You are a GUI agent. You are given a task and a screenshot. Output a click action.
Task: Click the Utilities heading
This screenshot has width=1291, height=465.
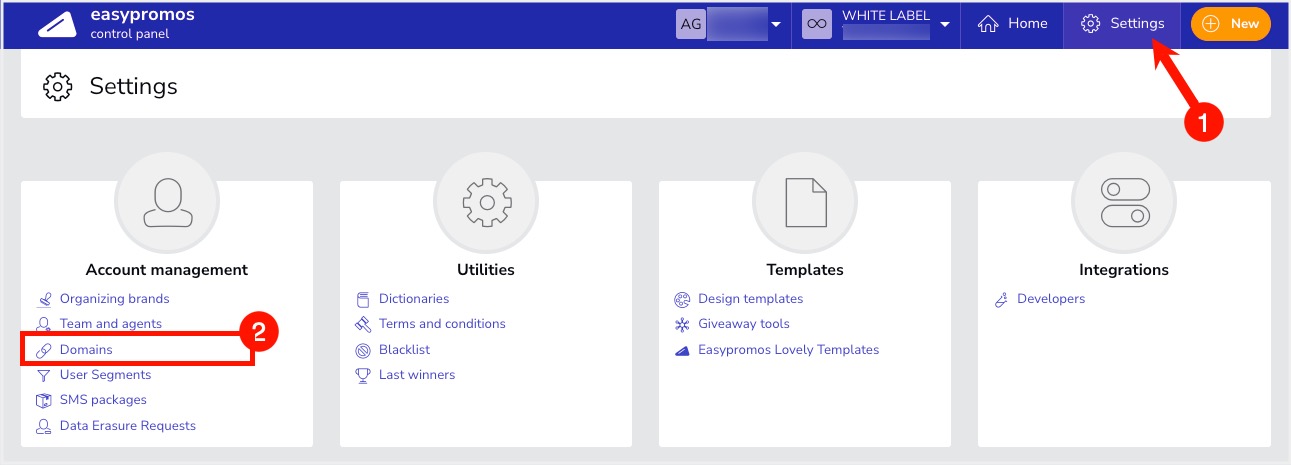[486, 270]
